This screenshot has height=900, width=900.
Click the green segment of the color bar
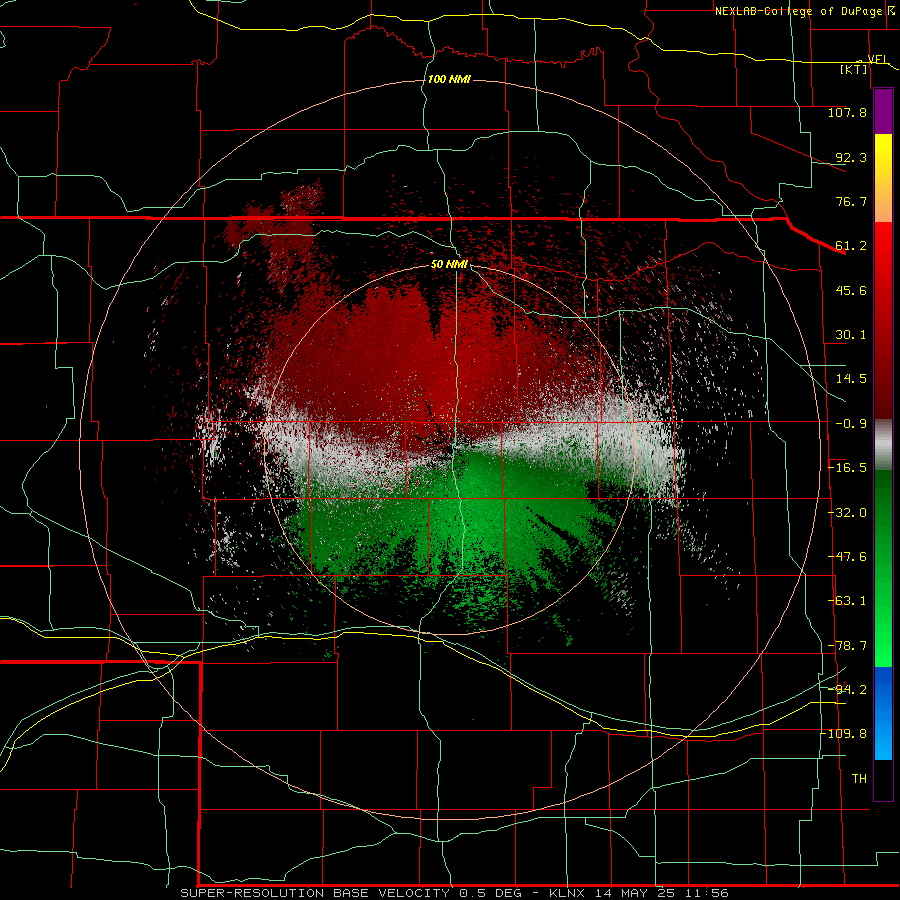(x=883, y=568)
